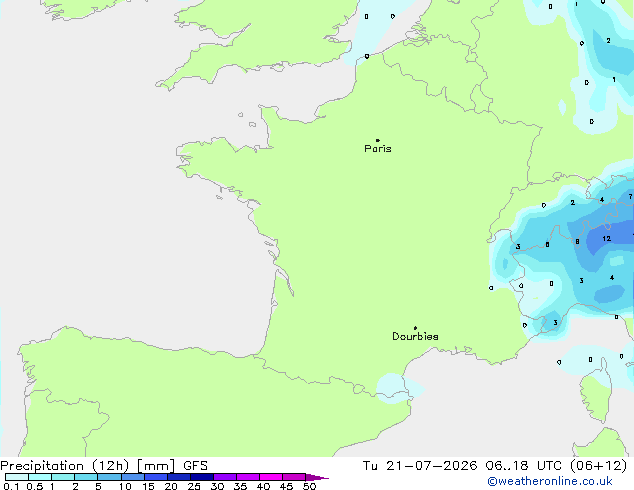
Task: Select the 15–20 mm legend swatch
Action: click(155, 477)
